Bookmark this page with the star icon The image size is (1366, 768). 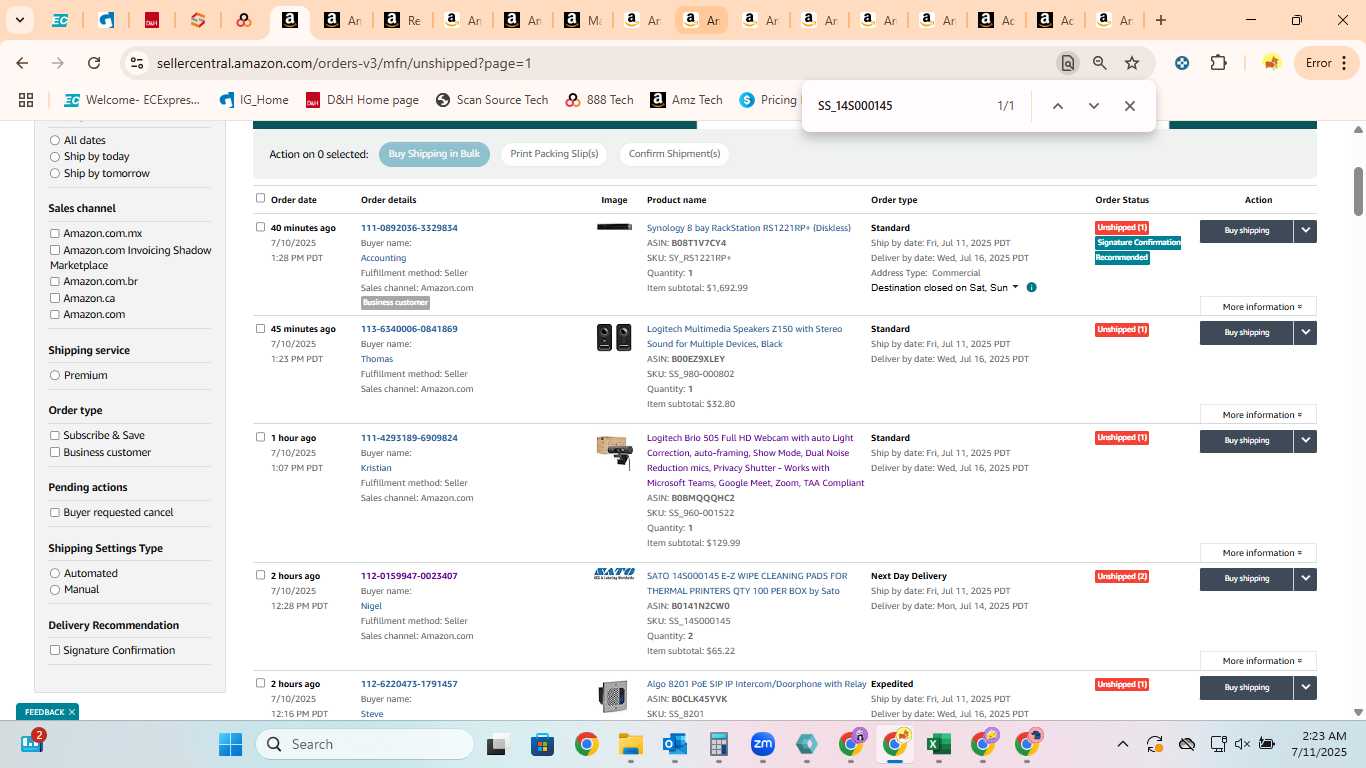(x=1132, y=63)
